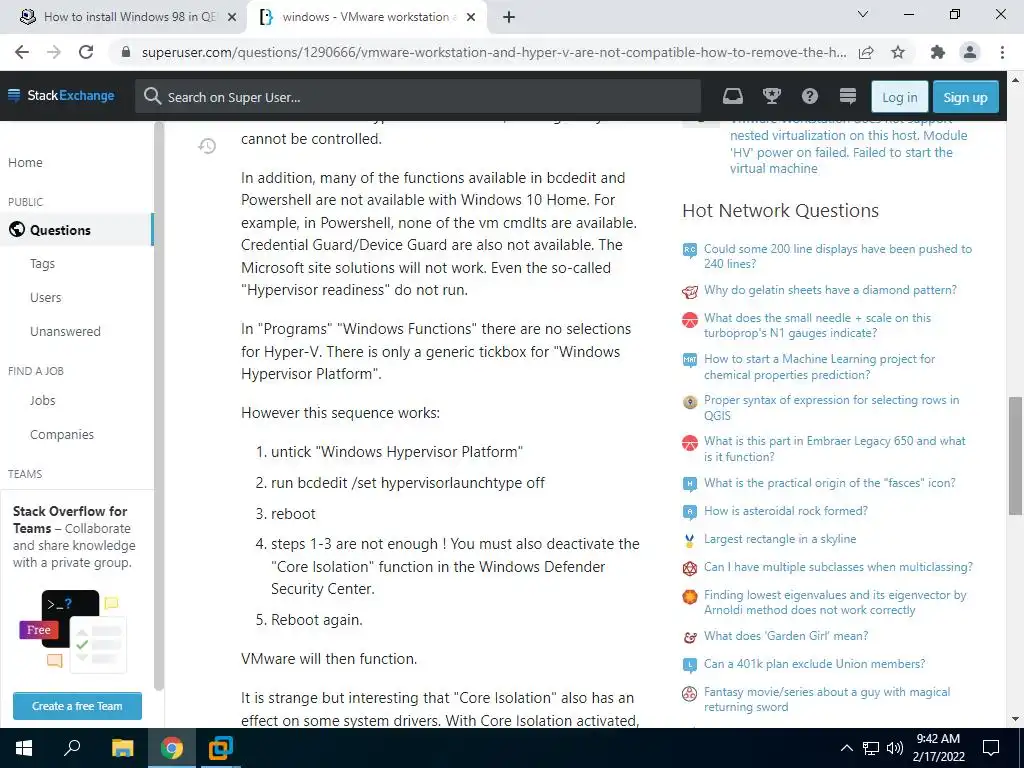The width and height of the screenshot is (1024, 768).
Task: Open Arnoldi method eigenvalues question
Action: pyautogui.click(x=835, y=602)
